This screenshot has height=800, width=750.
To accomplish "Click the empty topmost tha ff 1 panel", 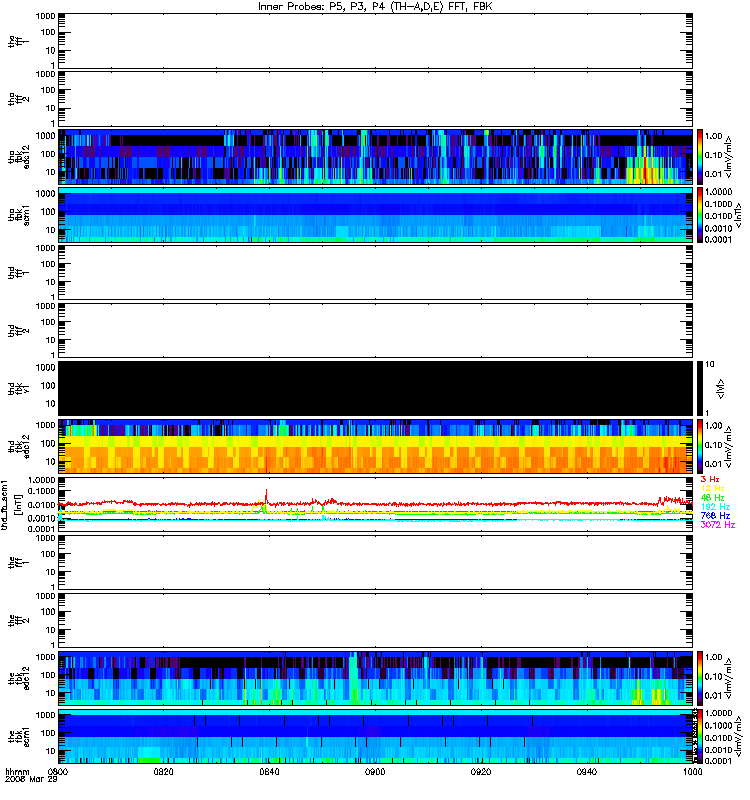I will click(x=376, y=41).
